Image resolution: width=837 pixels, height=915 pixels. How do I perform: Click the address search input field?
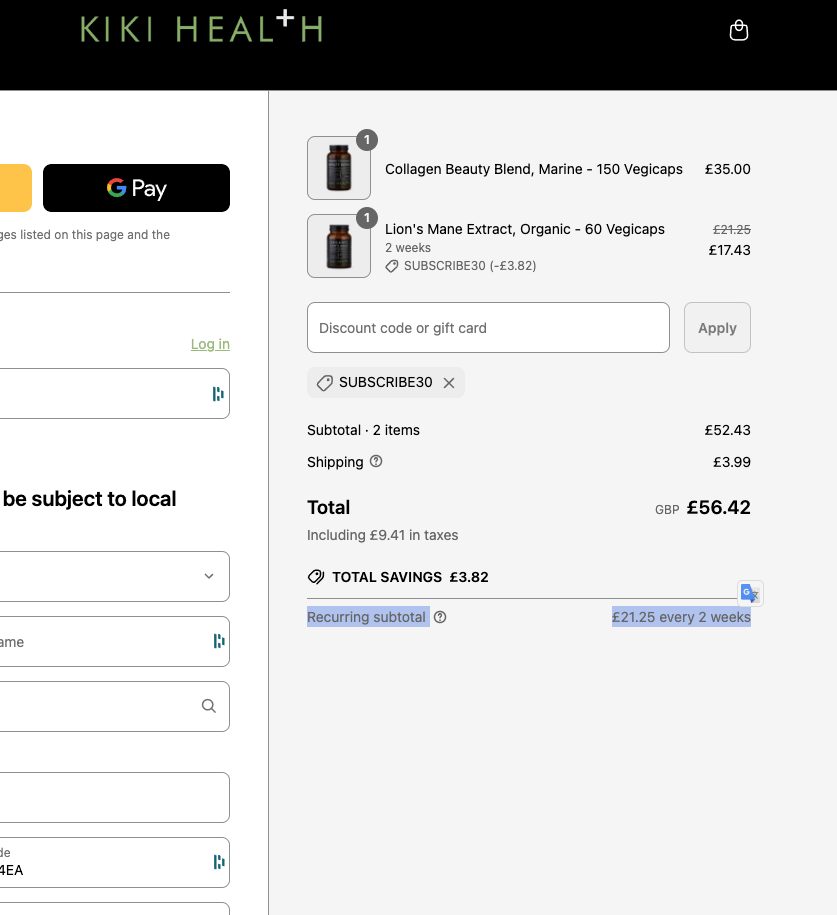click(100, 706)
